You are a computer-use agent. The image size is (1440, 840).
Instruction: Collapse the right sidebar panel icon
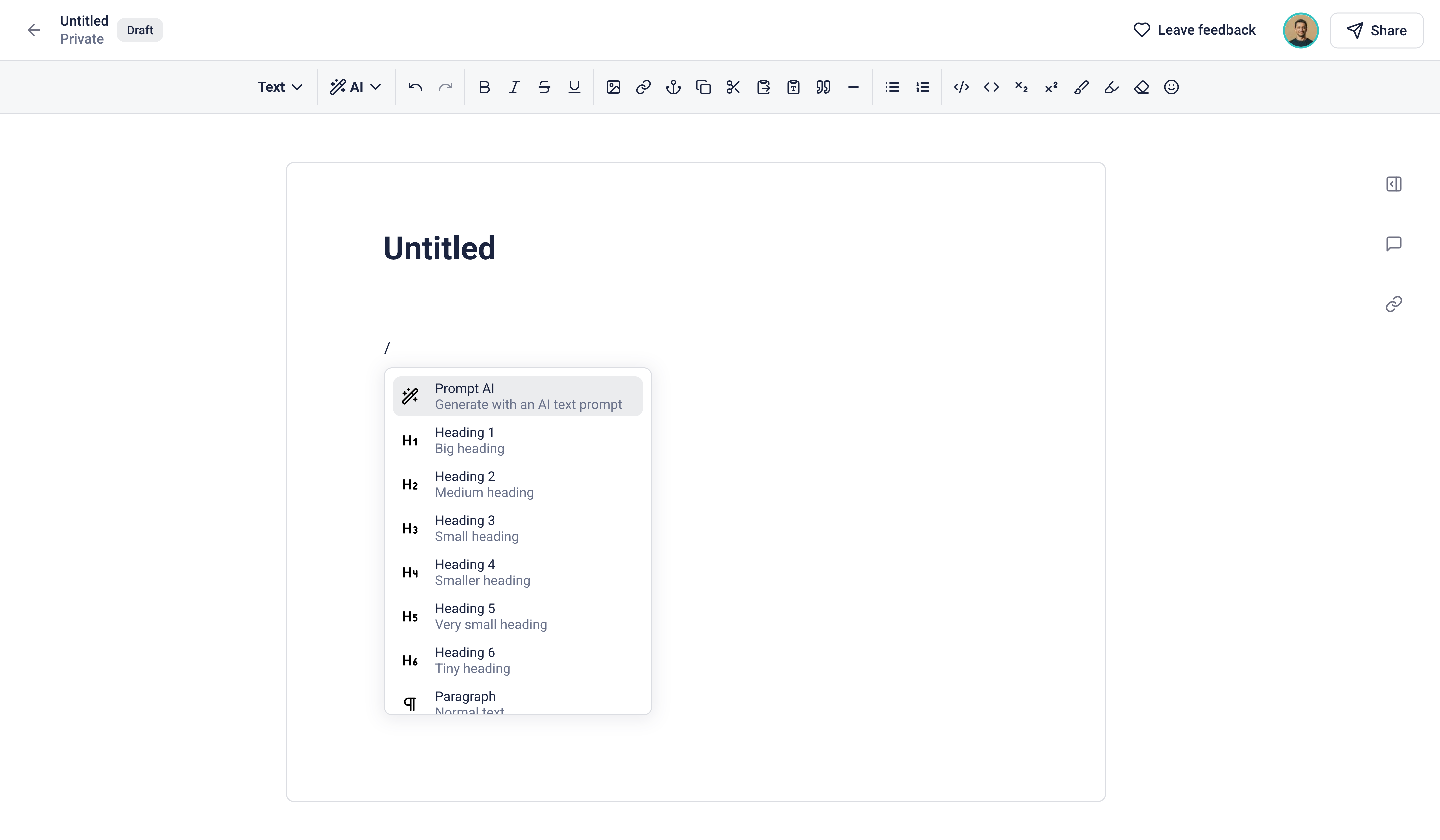pos(1393,184)
